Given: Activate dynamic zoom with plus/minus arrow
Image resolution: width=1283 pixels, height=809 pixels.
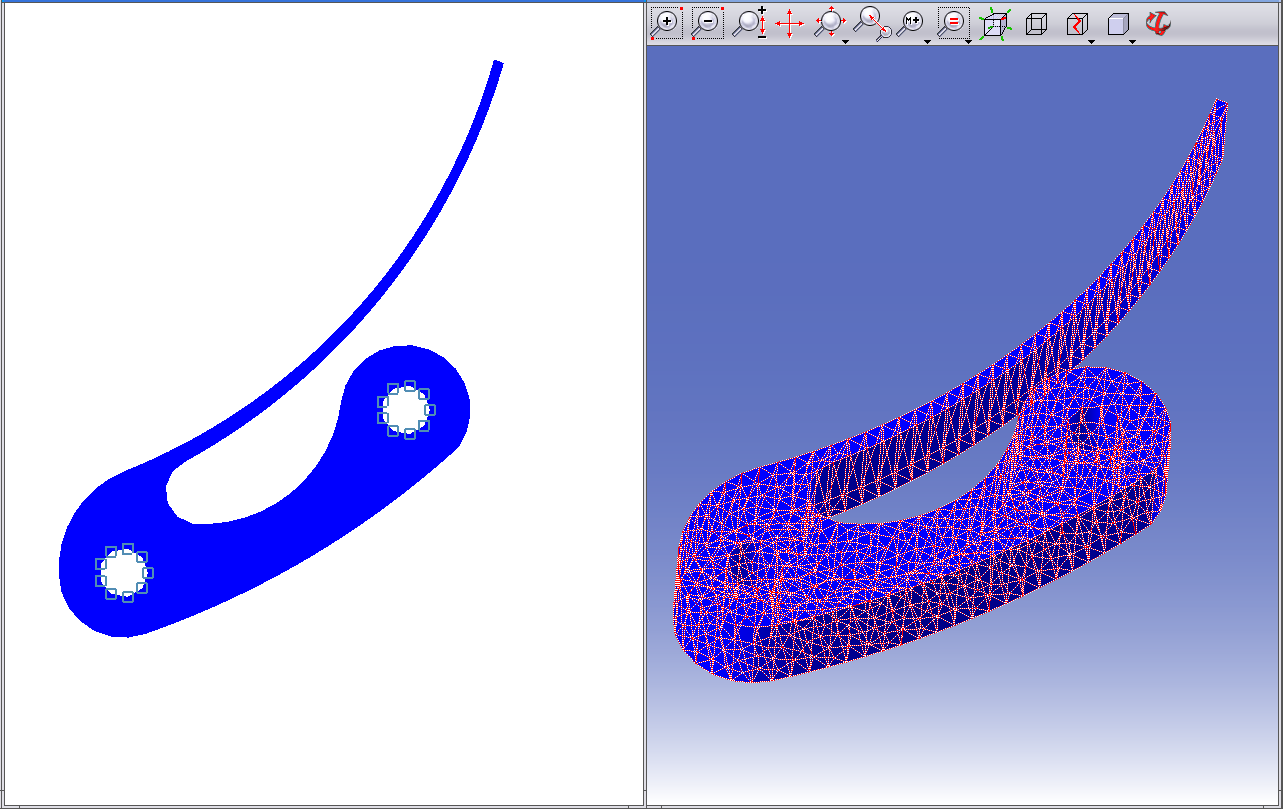Looking at the screenshot, I should [748, 23].
